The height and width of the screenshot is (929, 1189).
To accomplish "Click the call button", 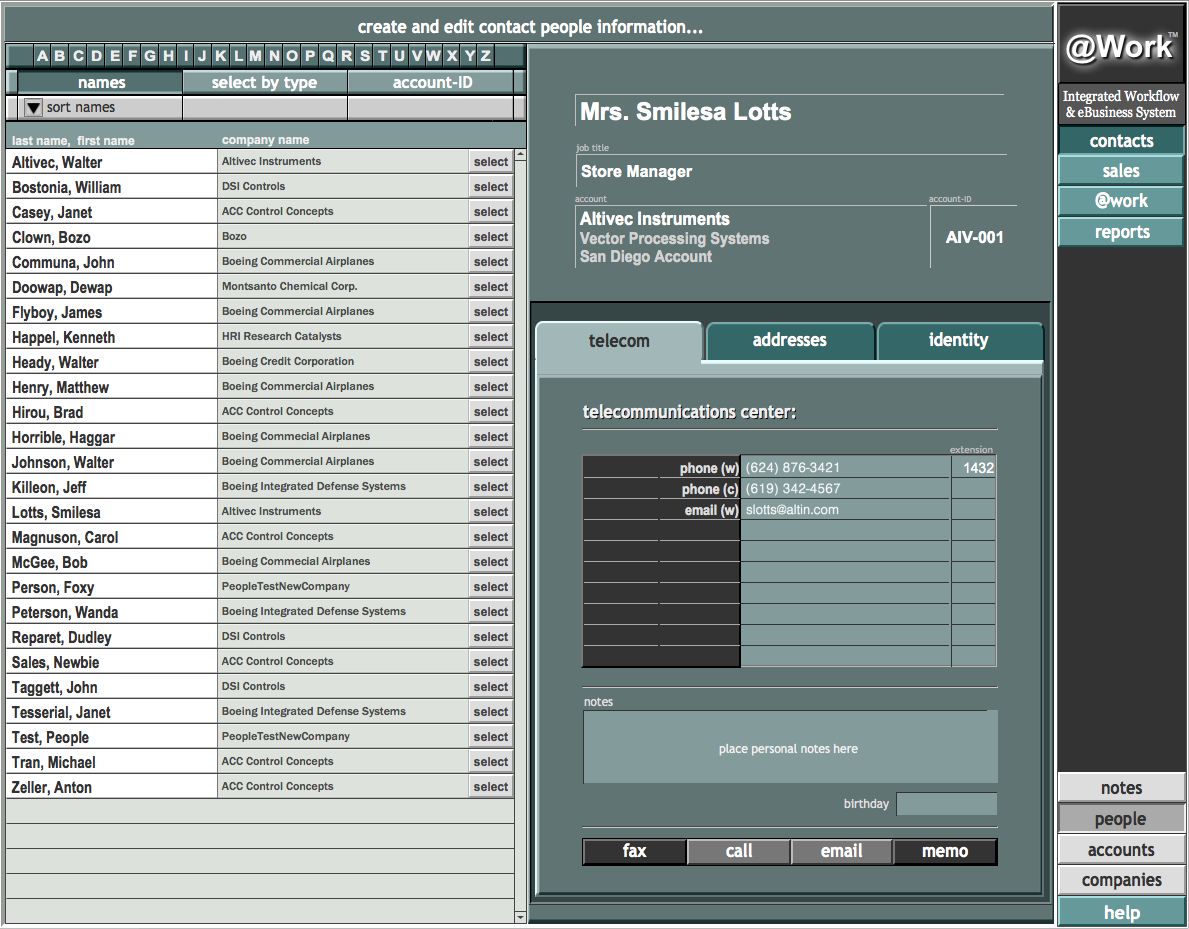I will click(739, 851).
